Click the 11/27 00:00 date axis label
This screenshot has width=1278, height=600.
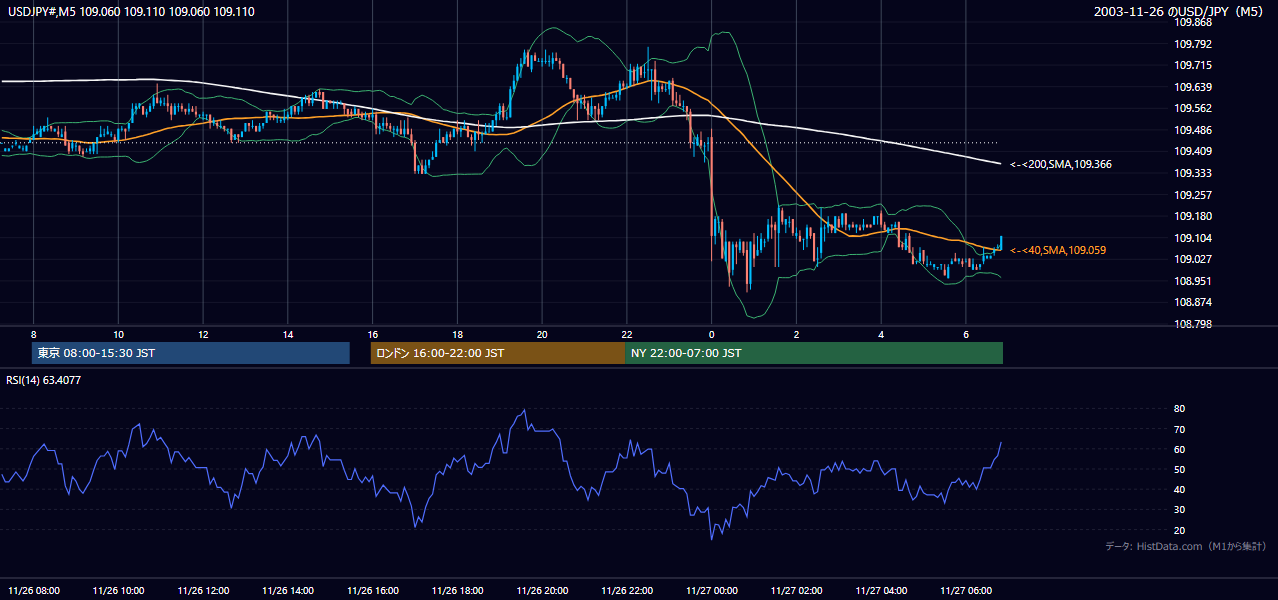coord(712,590)
